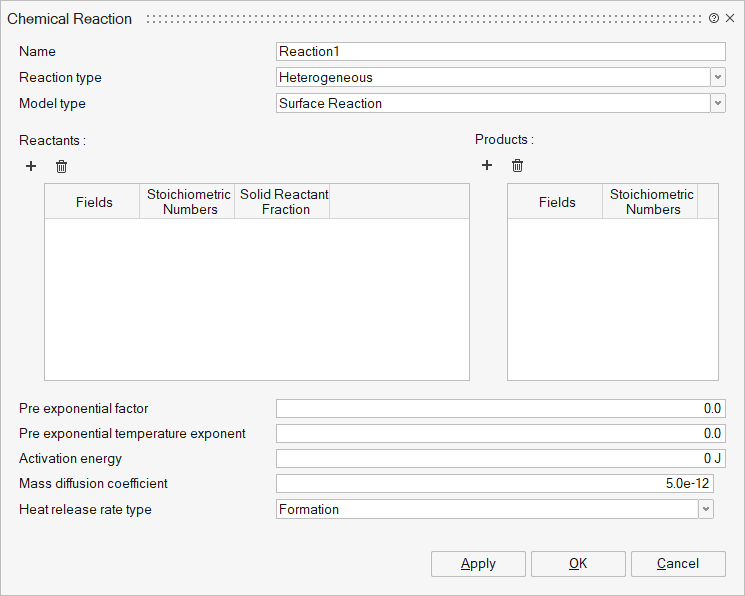Confirm with the OK button
The image size is (745, 596).
click(578, 564)
